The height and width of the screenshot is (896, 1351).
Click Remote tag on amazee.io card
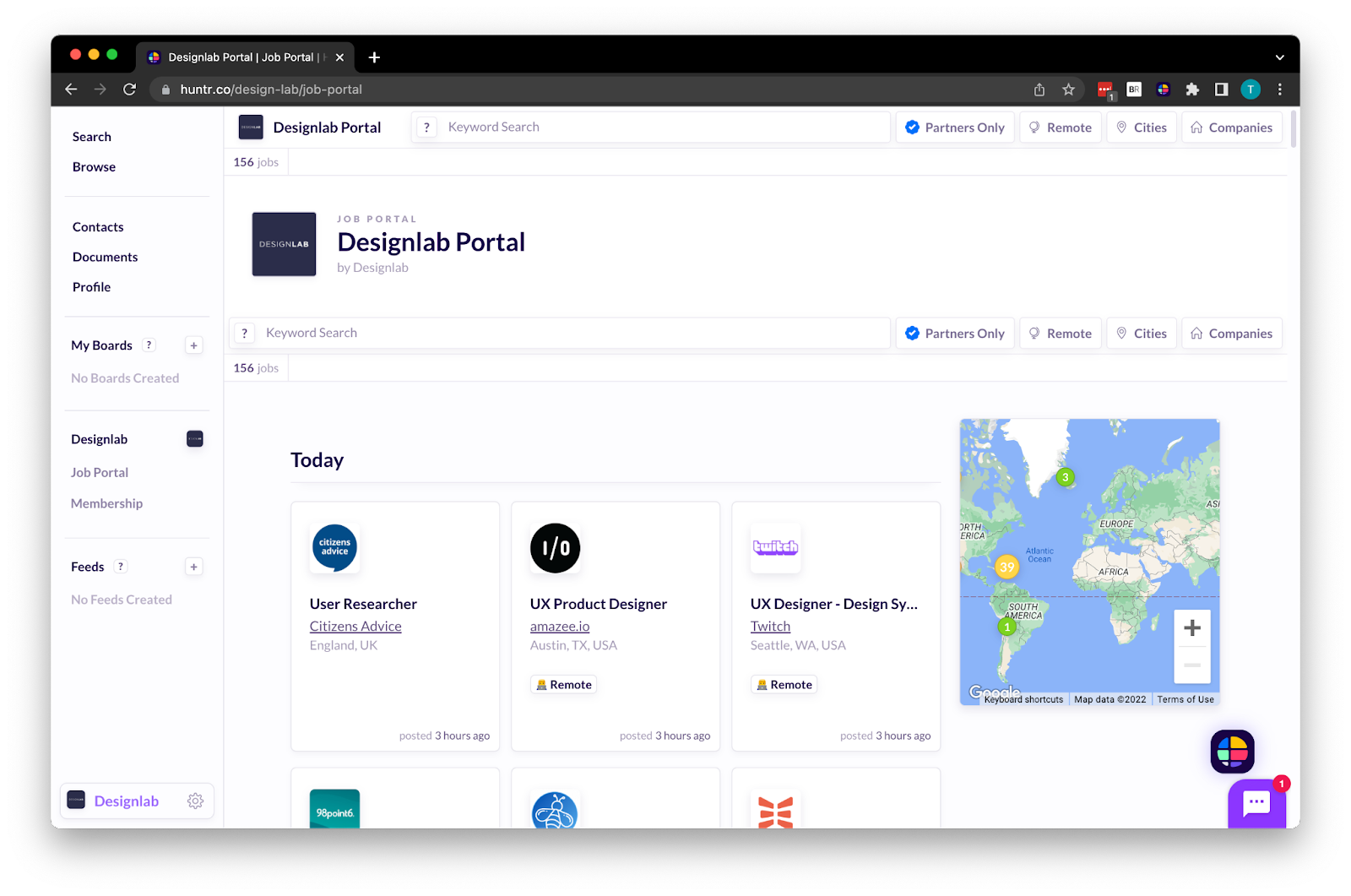pyautogui.click(x=563, y=685)
